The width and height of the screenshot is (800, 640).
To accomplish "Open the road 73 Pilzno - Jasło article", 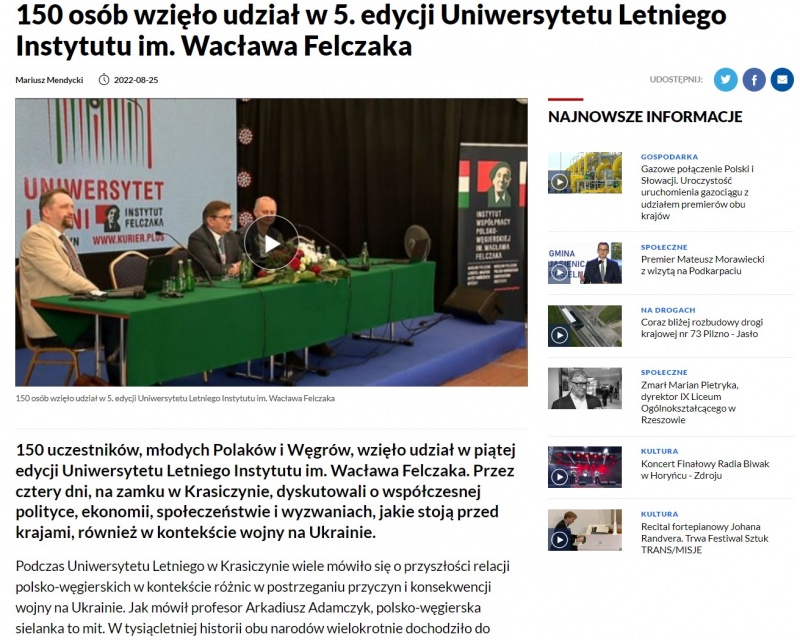I will tap(702, 328).
